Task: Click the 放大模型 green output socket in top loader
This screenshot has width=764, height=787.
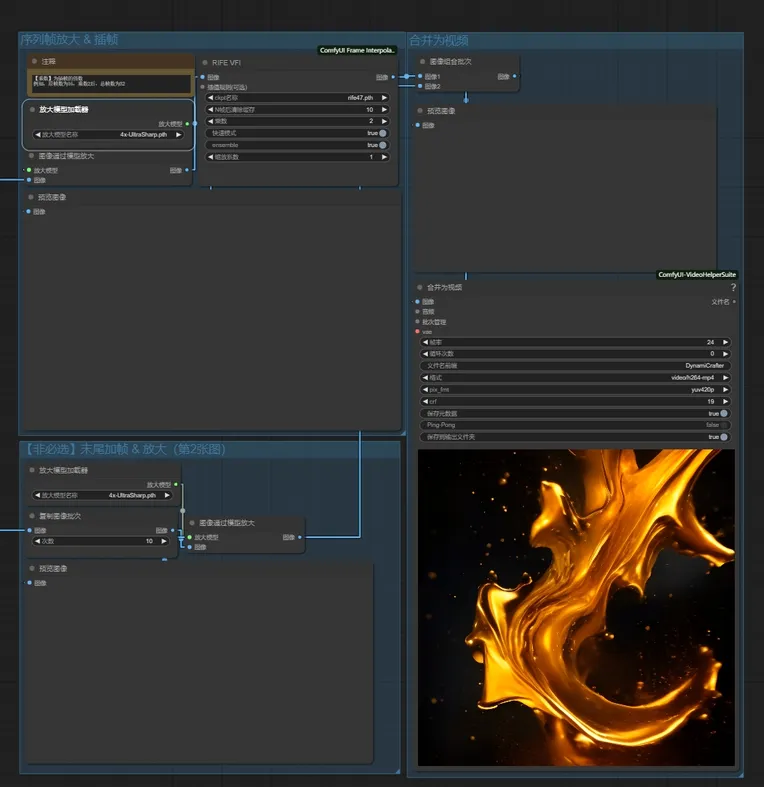Action: tap(188, 124)
